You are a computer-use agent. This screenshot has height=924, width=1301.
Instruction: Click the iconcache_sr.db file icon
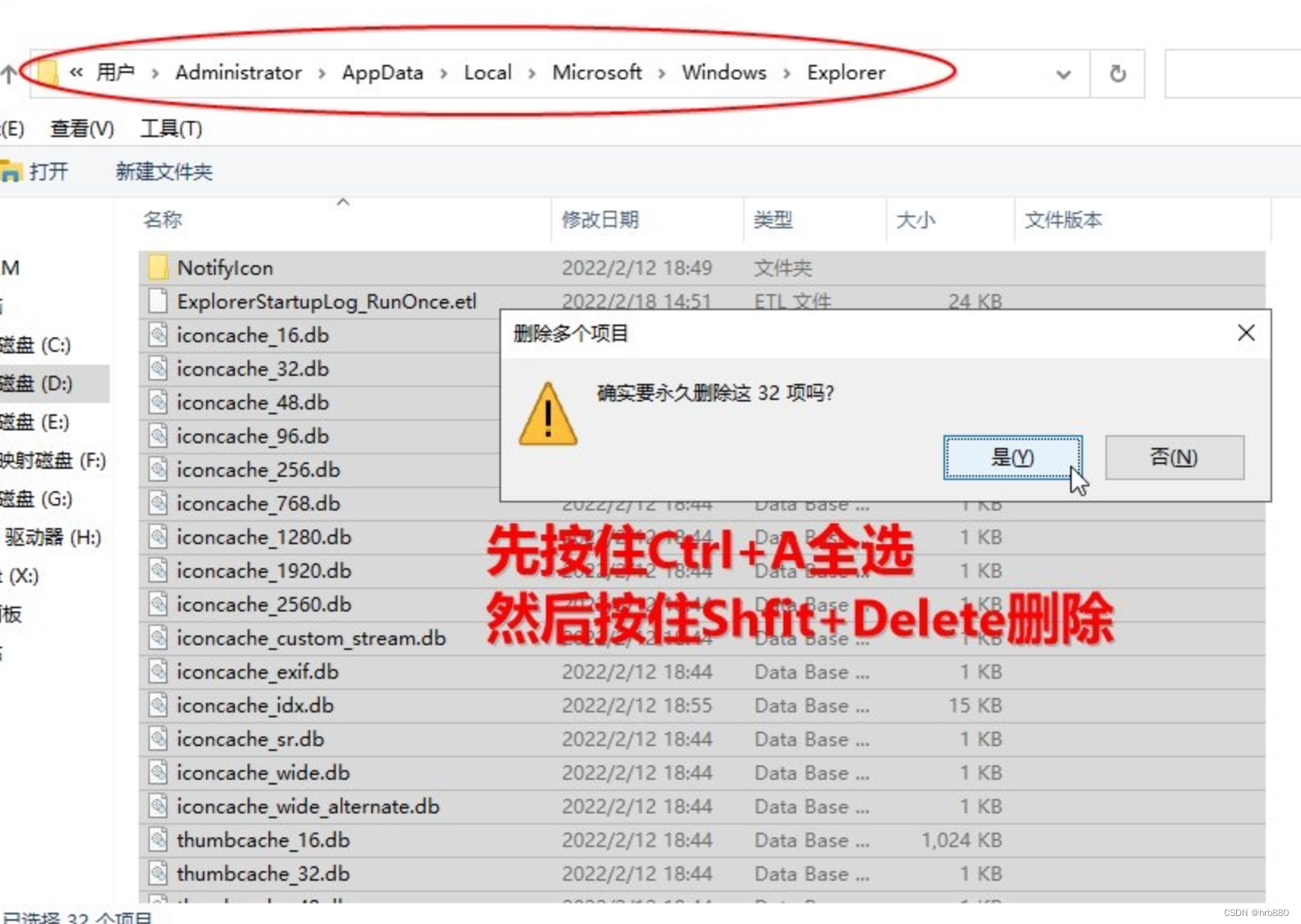tap(158, 739)
